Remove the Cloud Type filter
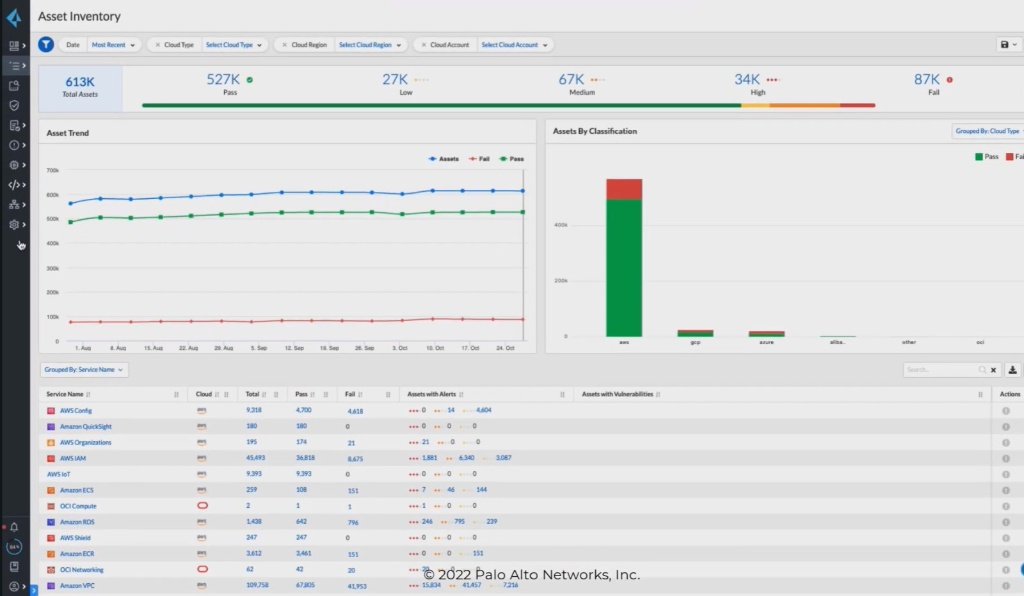 pos(157,45)
